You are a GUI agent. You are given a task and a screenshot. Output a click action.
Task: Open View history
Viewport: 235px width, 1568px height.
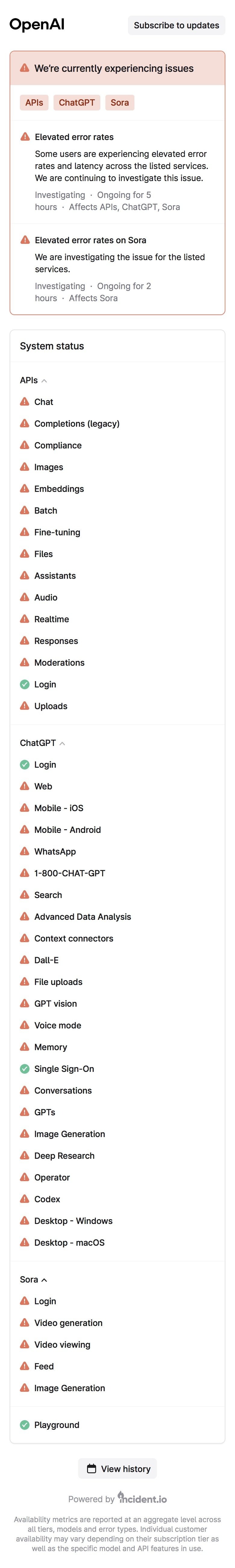[118, 1468]
